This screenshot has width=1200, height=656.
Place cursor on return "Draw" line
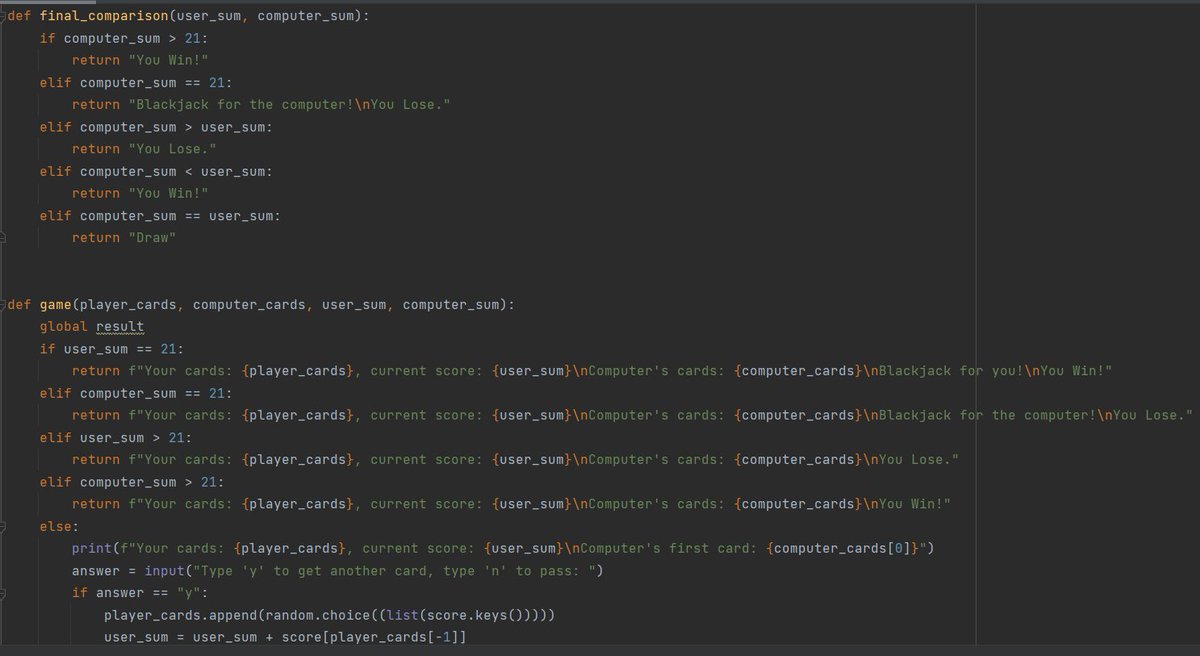(x=124, y=238)
